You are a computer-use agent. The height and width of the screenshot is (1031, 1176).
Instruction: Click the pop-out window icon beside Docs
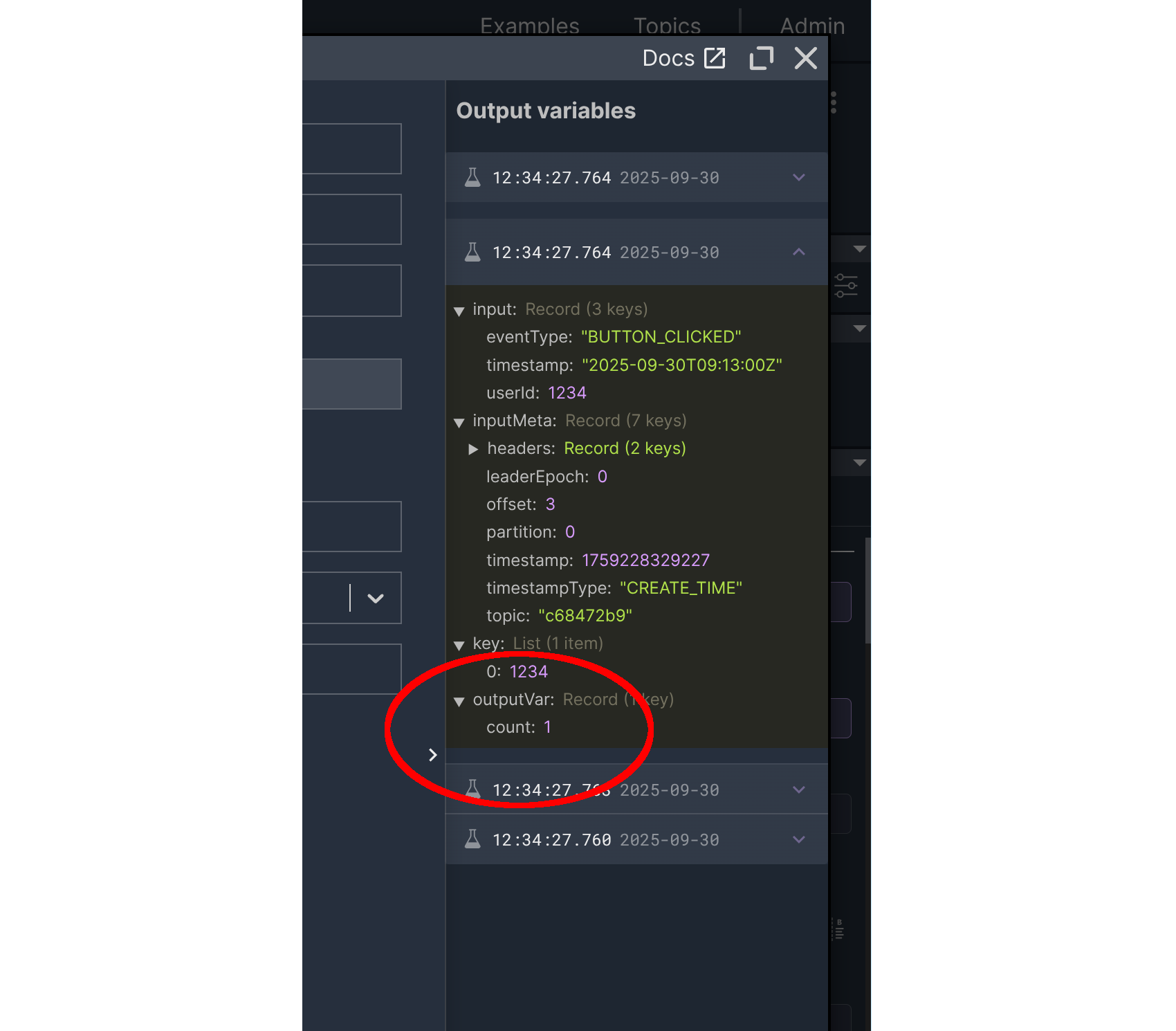[761, 58]
